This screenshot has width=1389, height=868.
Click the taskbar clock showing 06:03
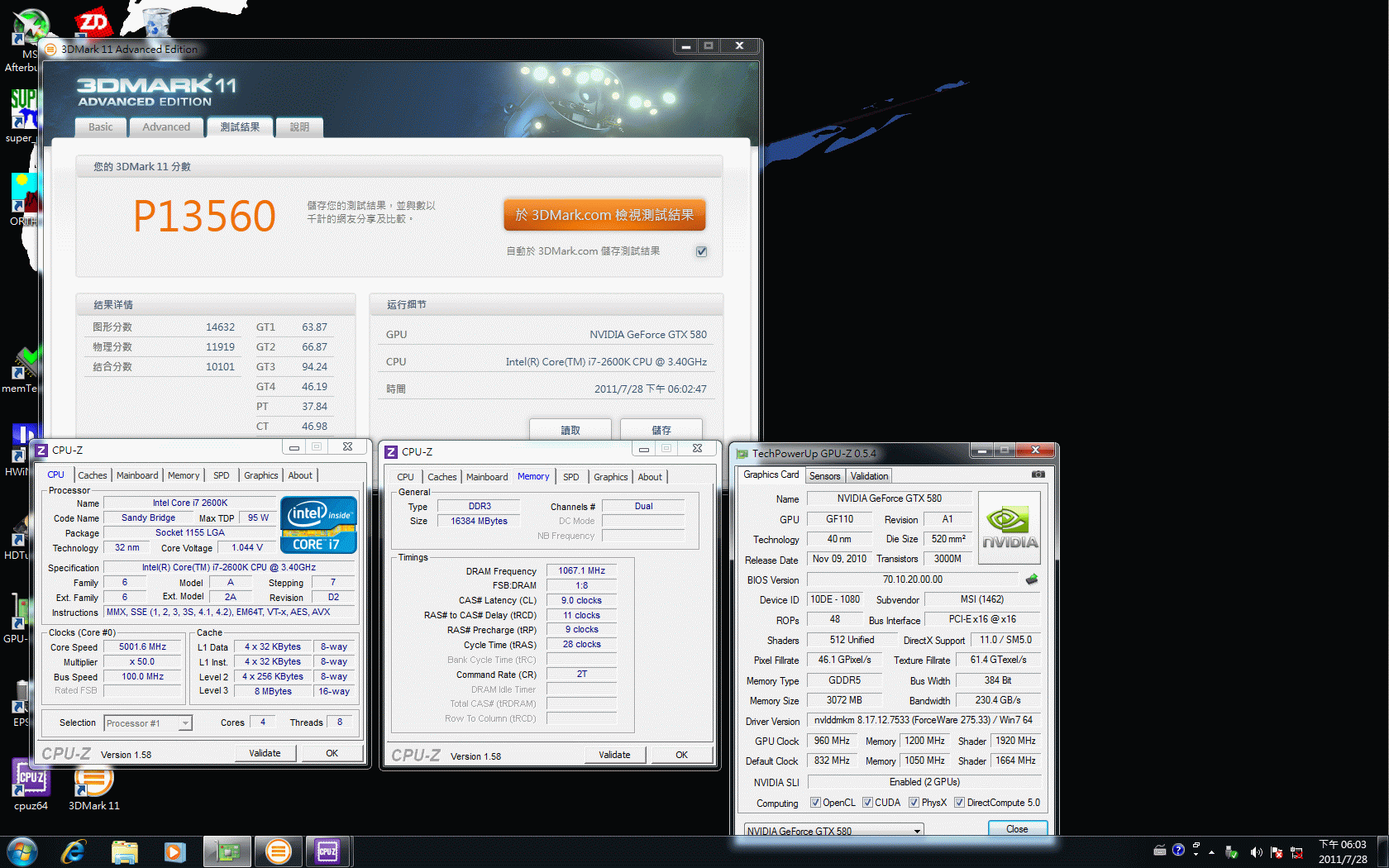pos(1343,851)
